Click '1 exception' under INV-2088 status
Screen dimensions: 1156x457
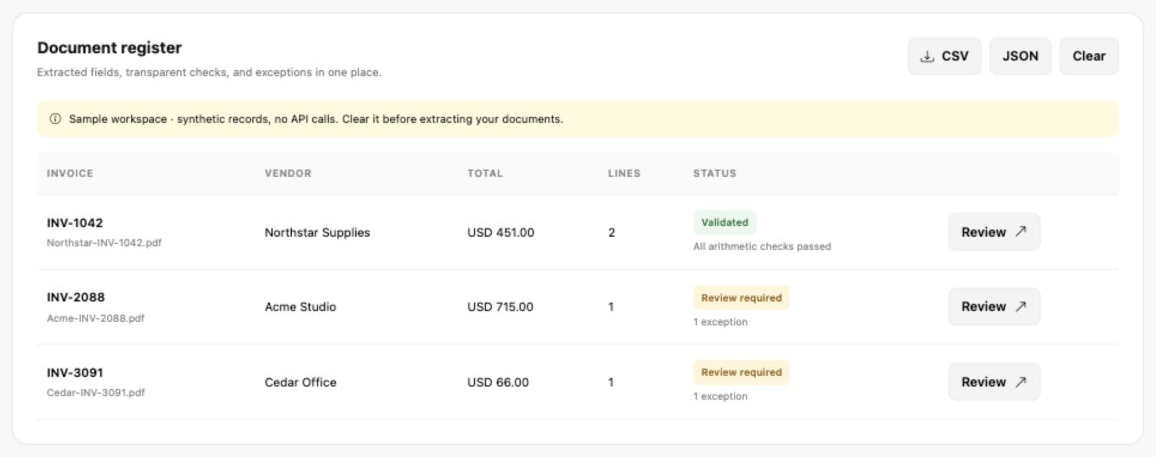click(720, 322)
